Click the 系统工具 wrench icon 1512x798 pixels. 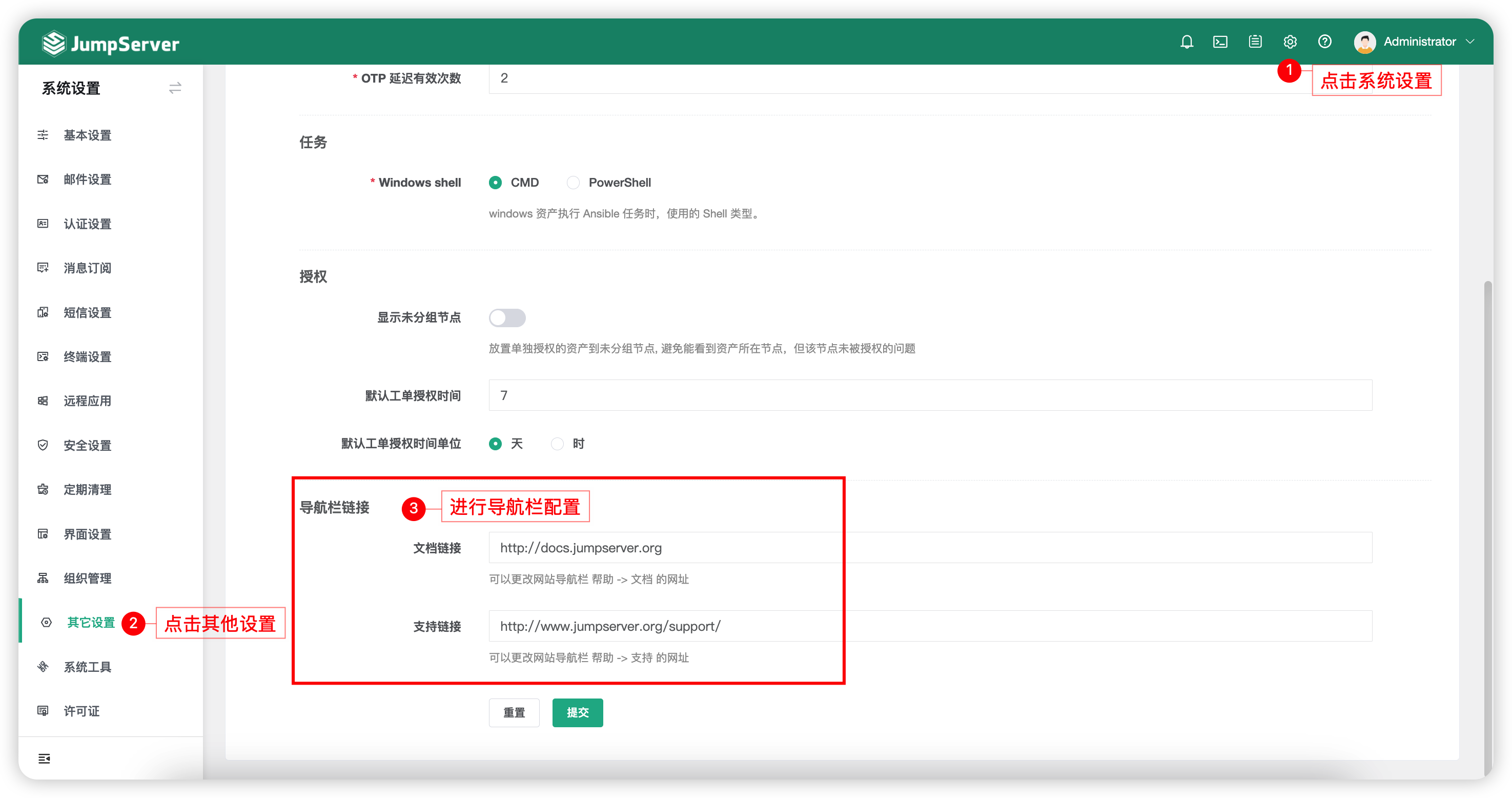pyautogui.click(x=43, y=667)
